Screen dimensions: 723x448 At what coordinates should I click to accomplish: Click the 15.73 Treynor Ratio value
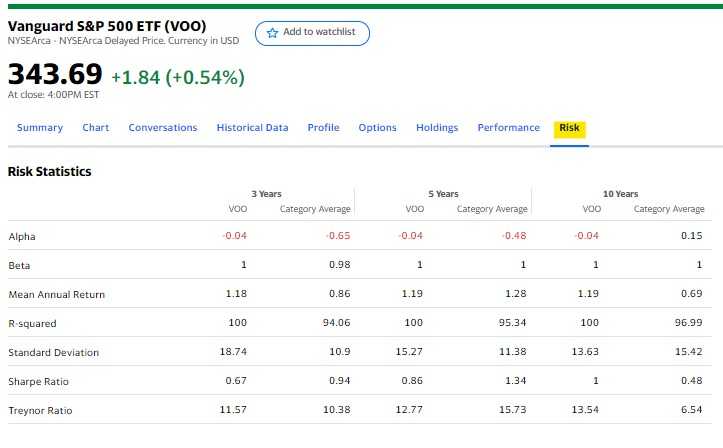pos(513,410)
